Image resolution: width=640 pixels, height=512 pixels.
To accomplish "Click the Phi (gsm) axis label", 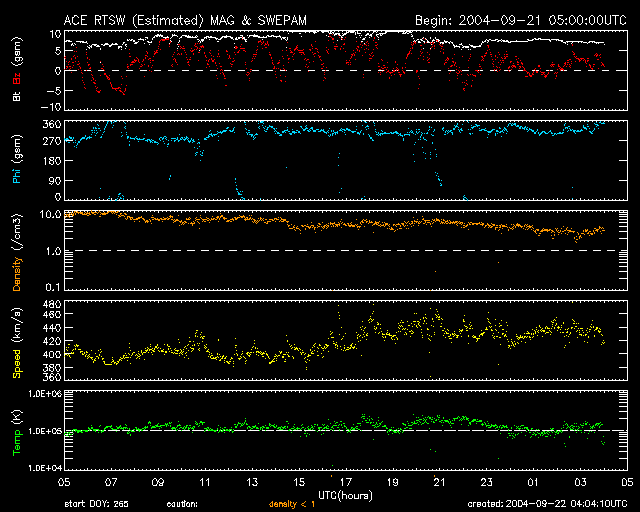I will (x=16, y=157).
